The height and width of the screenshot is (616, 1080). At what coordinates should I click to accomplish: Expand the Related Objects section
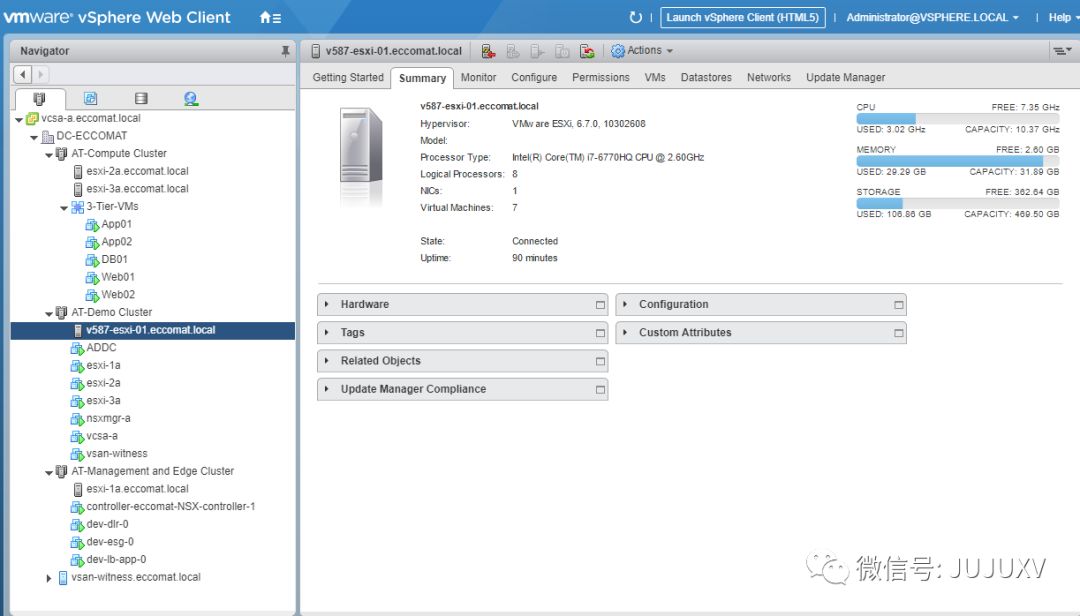(326, 360)
